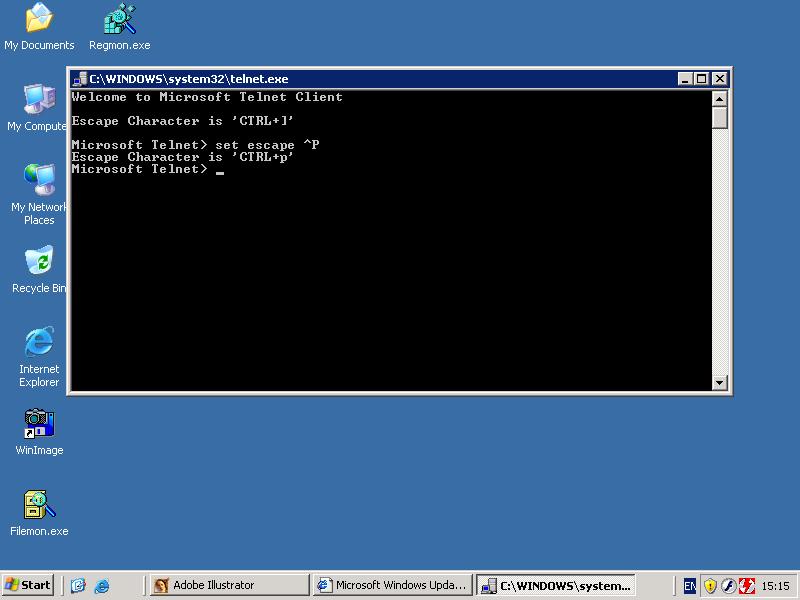This screenshot has width=800, height=600.
Task: Minimize the telnet.exe window
Action: tap(685, 79)
